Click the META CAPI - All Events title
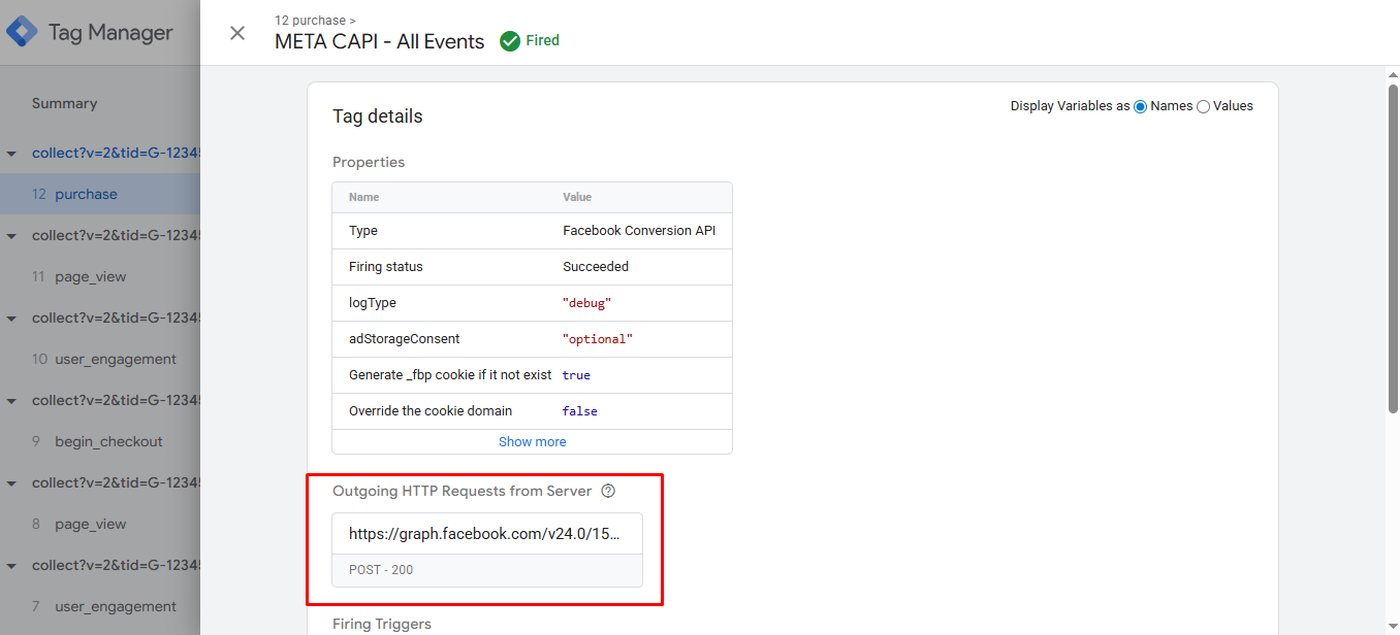Viewport: 1400px width, 635px height. coord(380,41)
